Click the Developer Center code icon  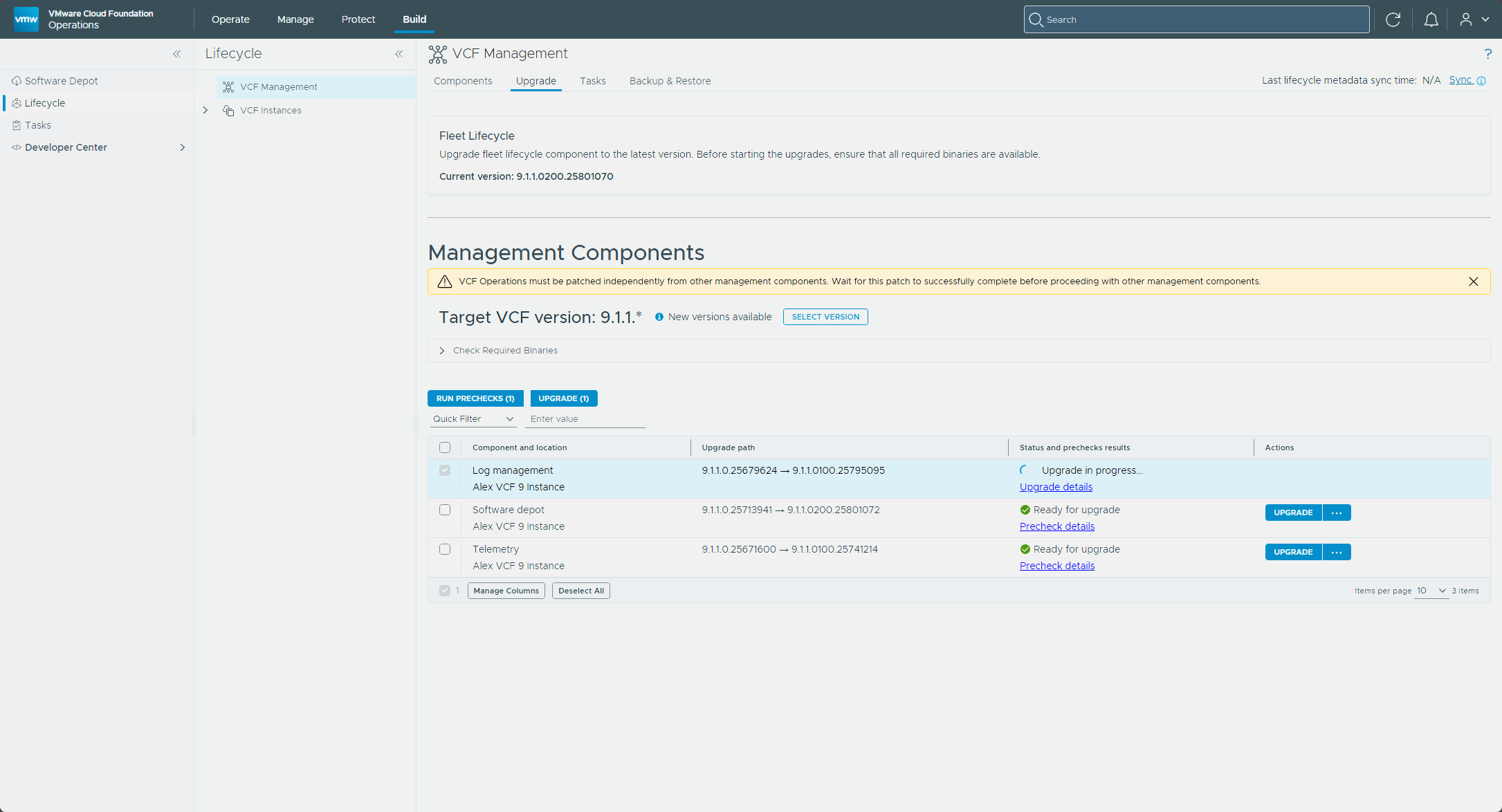(x=17, y=147)
